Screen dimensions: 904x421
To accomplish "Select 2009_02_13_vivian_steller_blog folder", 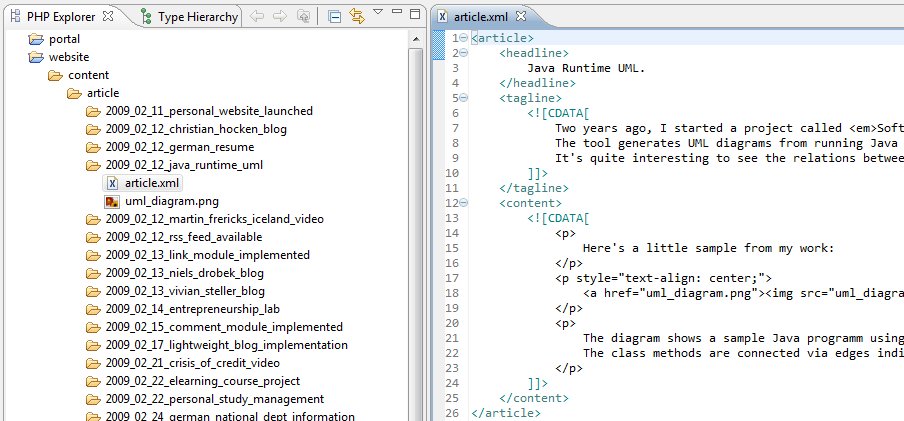I will click(185, 291).
